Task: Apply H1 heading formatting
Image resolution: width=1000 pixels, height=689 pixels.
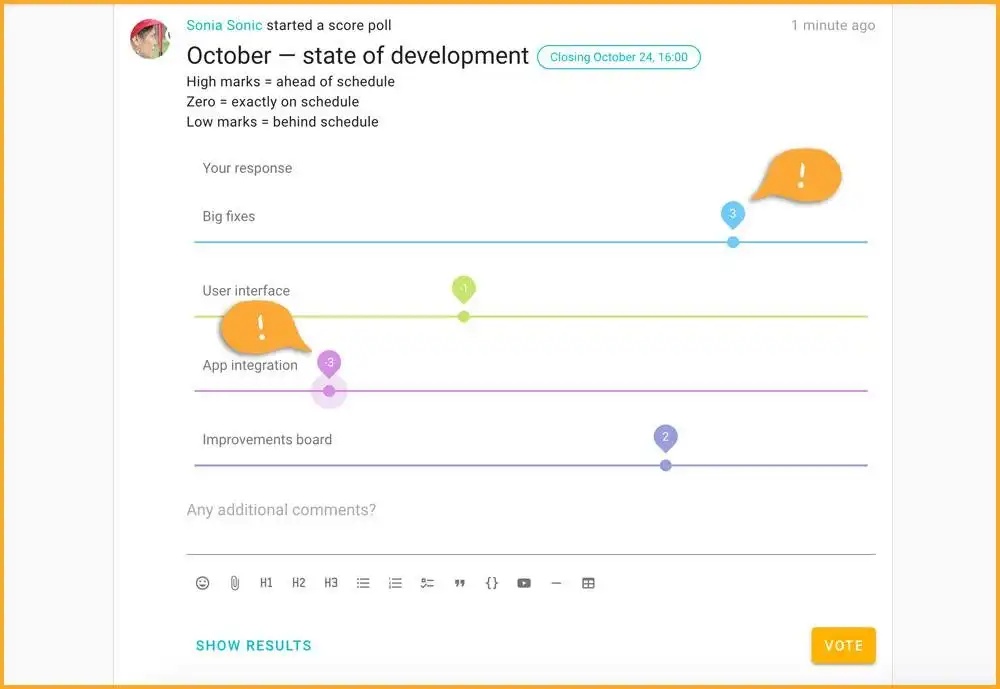Action: 266,583
